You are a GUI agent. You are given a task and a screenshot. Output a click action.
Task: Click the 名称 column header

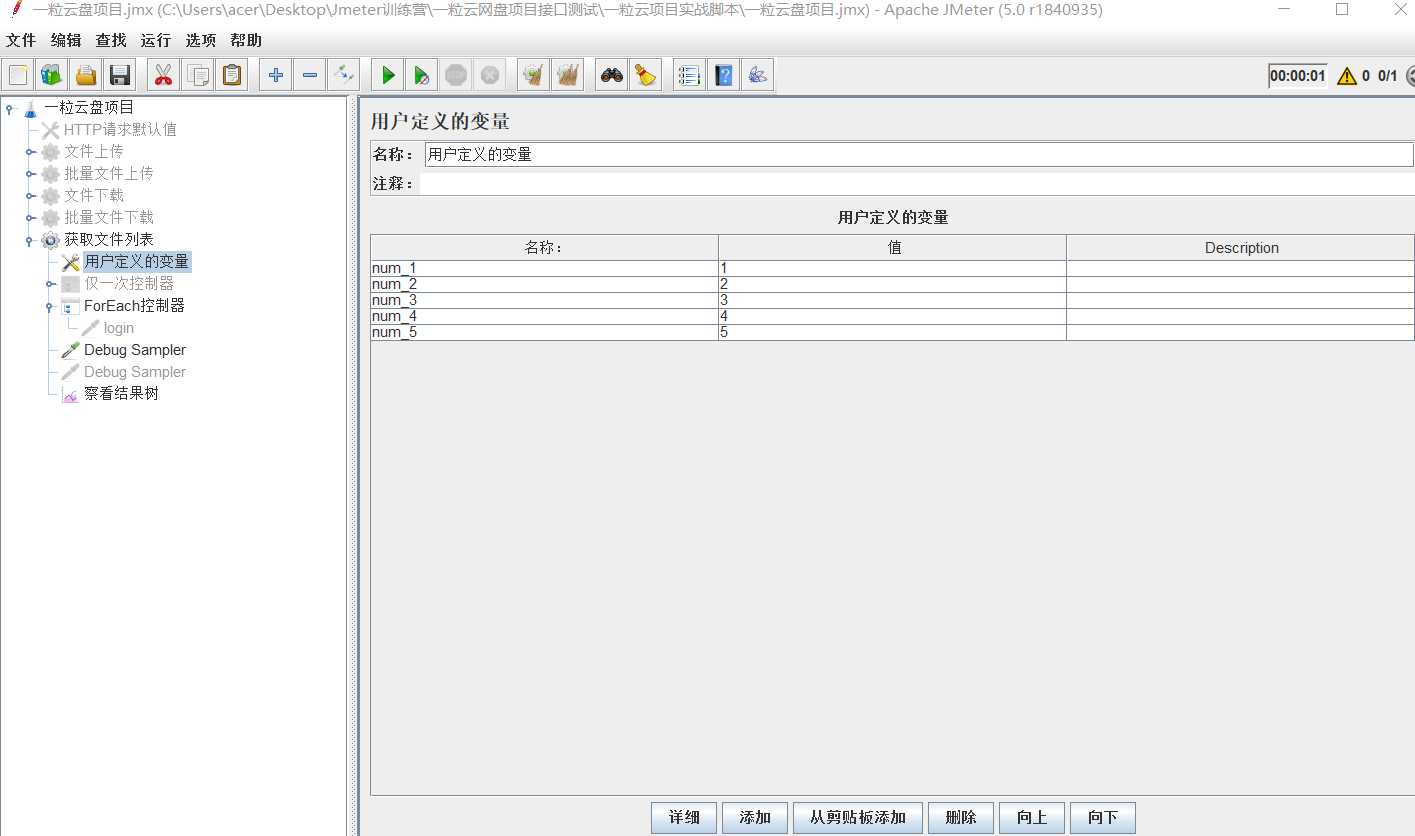pyautogui.click(x=544, y=248)
